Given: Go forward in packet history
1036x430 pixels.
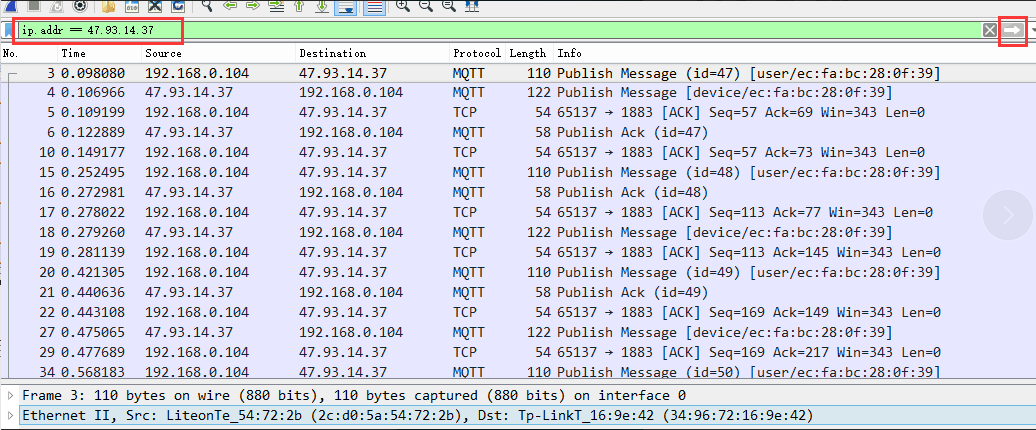Looking at the screenshot, I should (252, 6).
